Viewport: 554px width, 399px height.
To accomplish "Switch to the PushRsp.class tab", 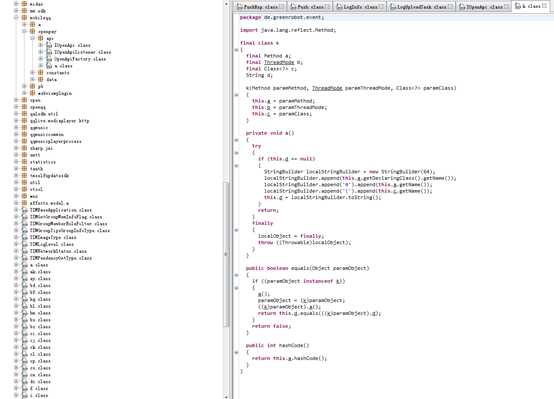I will pos(261,7).
